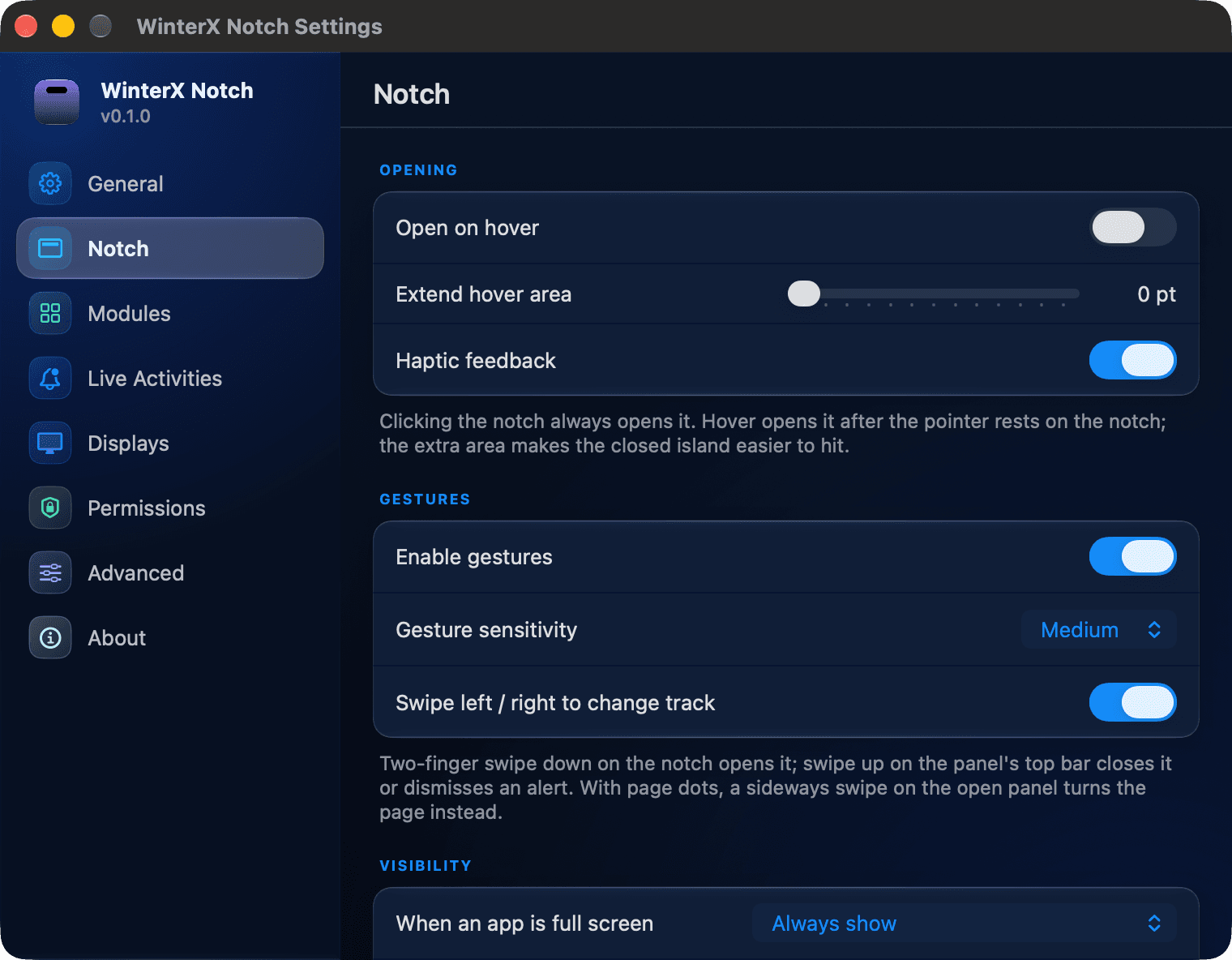Minimize the window with yellow button

click(x=63, y=26)
